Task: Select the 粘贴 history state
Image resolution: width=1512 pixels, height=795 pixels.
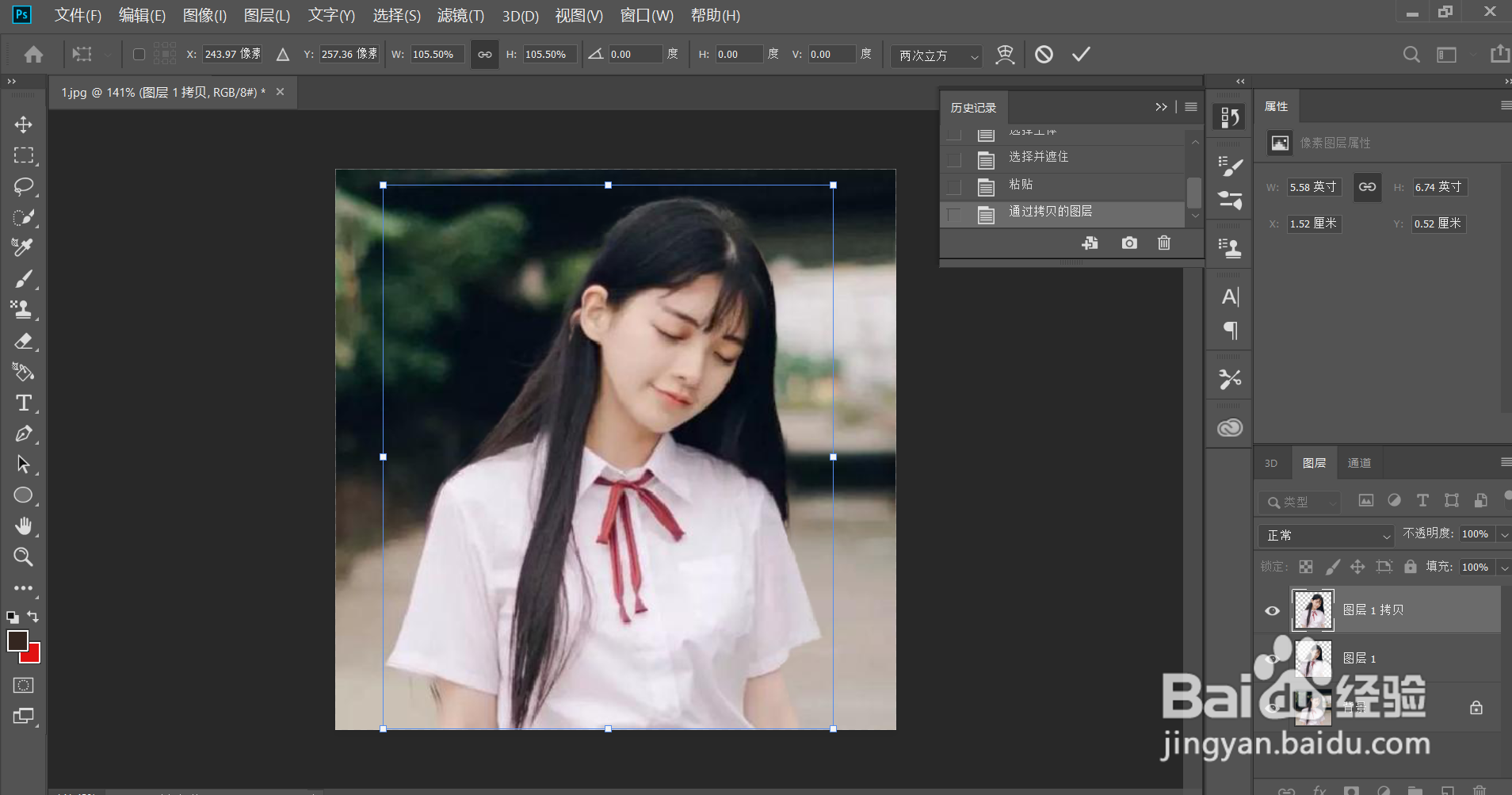Action: 1062,187
